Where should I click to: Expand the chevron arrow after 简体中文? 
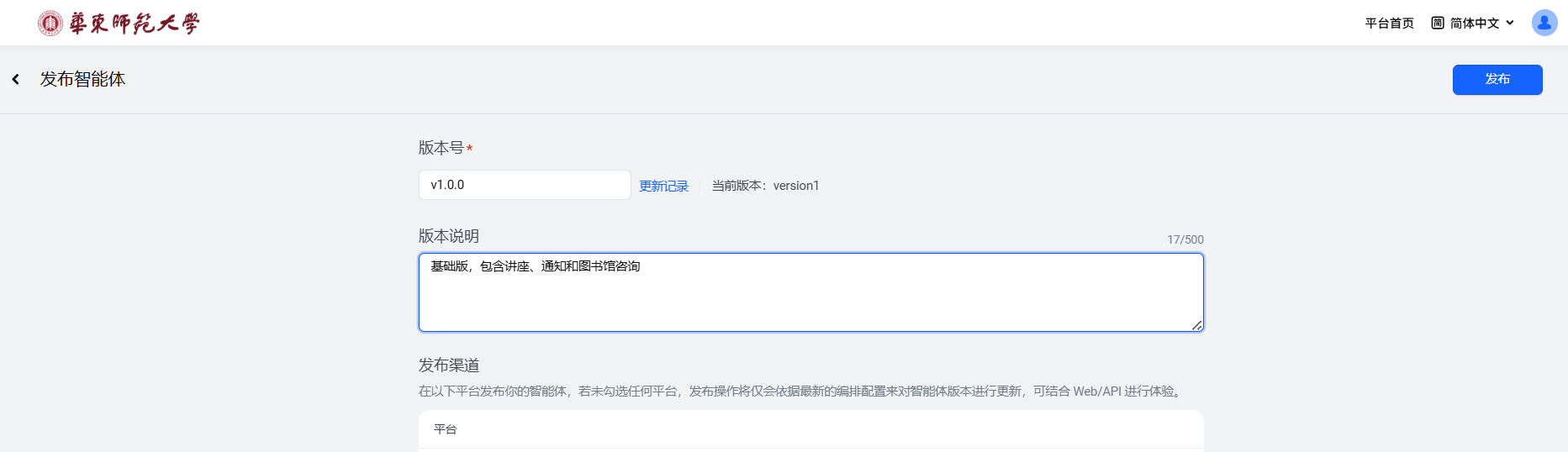(1510, 24)
